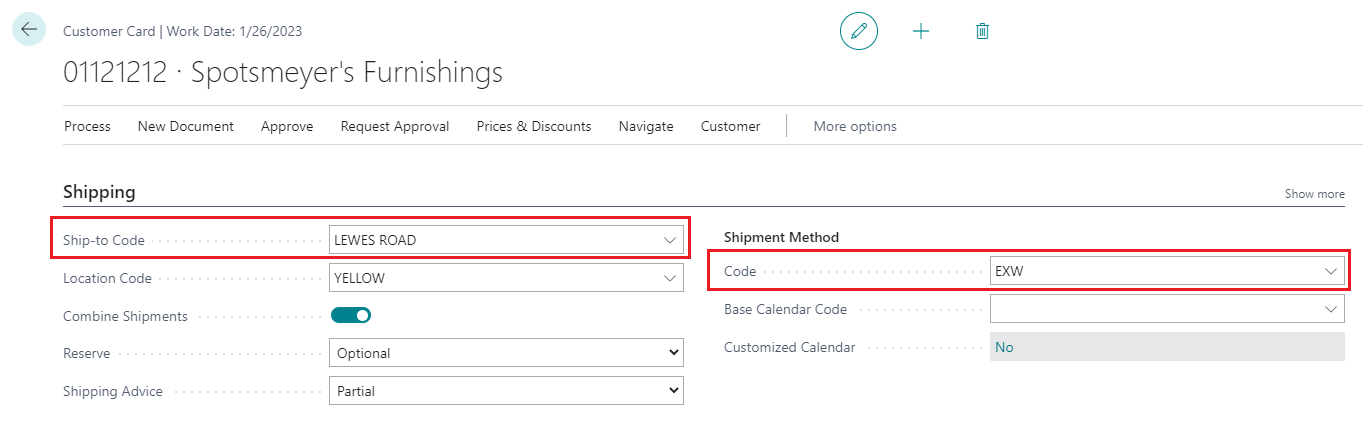Open the Navigate menu
Viewport: 1363px width, 432px height.
645,126
